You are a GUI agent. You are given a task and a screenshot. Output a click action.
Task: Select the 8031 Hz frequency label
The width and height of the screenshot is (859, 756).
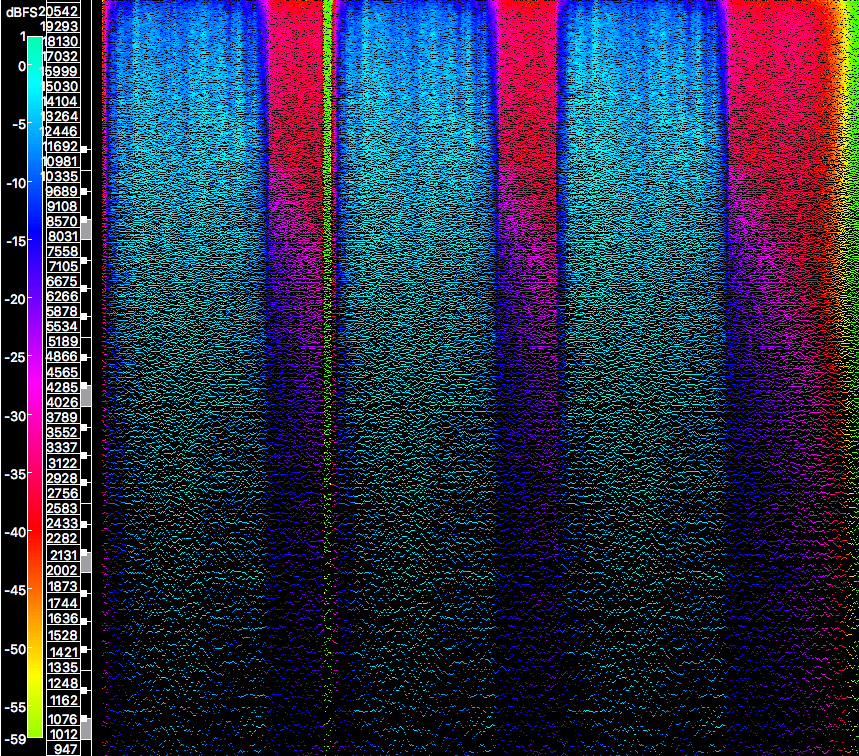coord(62,236)
